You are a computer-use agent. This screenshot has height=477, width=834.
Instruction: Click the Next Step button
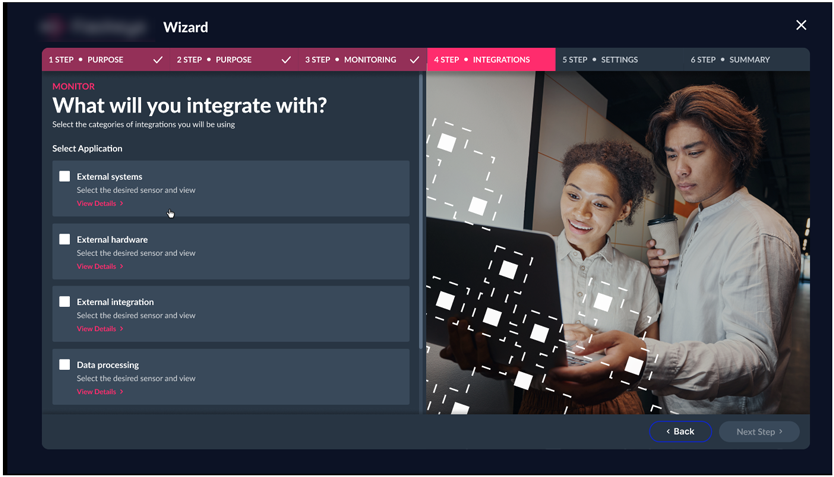pyautogui.click(x=759, y=431)
